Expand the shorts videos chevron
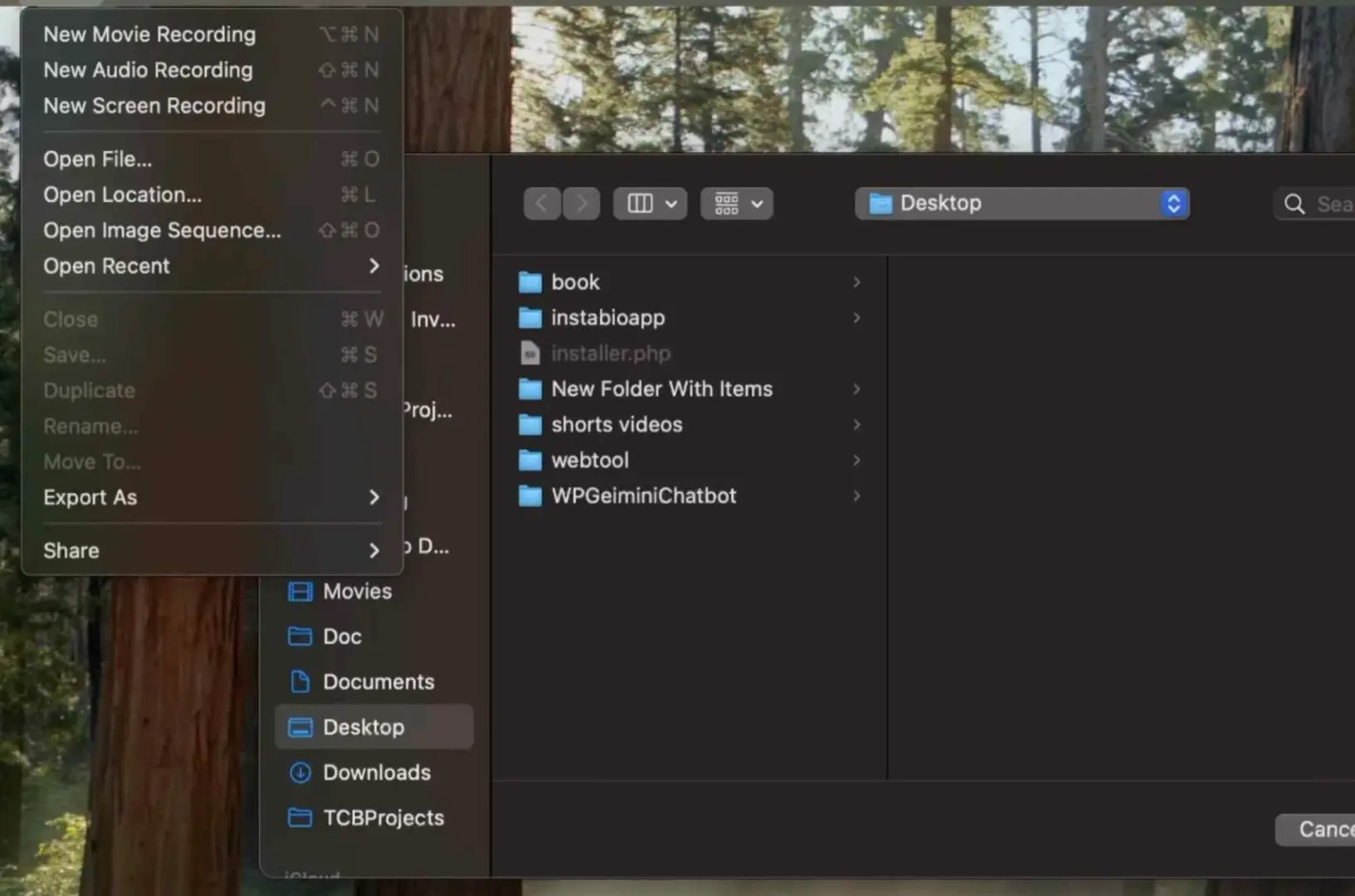 pyautogui.click(x=857, y=425)
